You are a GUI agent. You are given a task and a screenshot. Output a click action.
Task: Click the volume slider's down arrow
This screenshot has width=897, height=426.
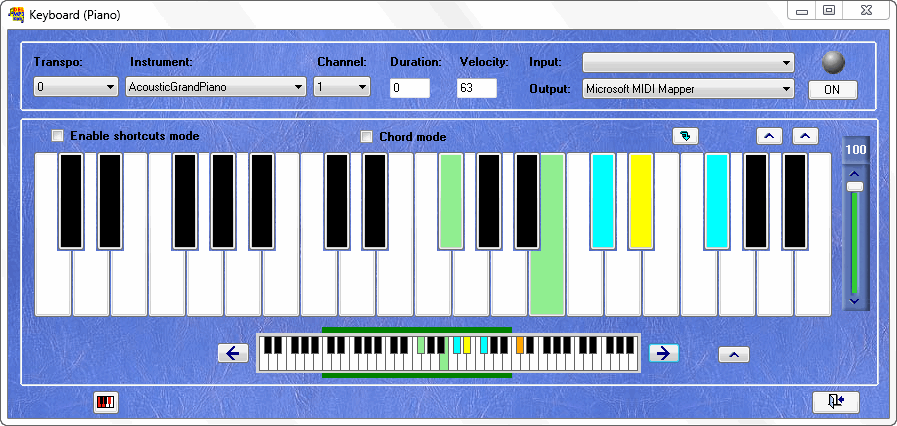pyautogui.click(x=855, y=301)
